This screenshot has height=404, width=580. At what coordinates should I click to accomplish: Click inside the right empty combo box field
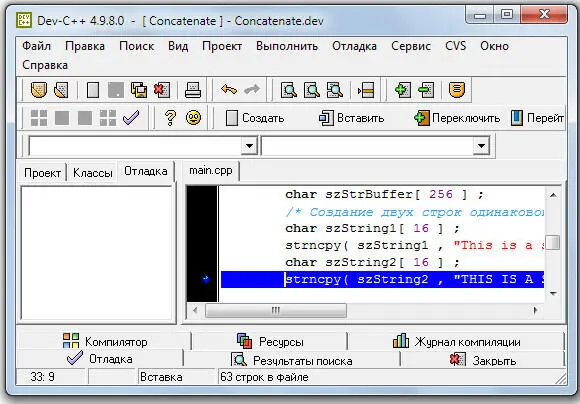pyautogui.click(x=367, y=146)
